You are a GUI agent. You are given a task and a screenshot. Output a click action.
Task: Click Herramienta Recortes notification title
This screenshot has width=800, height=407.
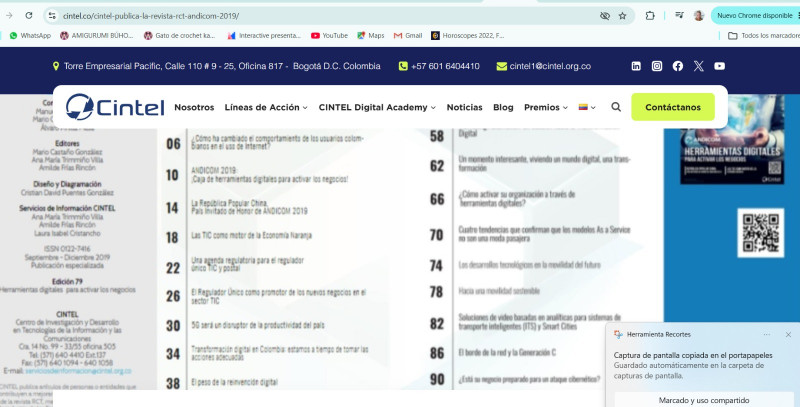tap(658, 335)
